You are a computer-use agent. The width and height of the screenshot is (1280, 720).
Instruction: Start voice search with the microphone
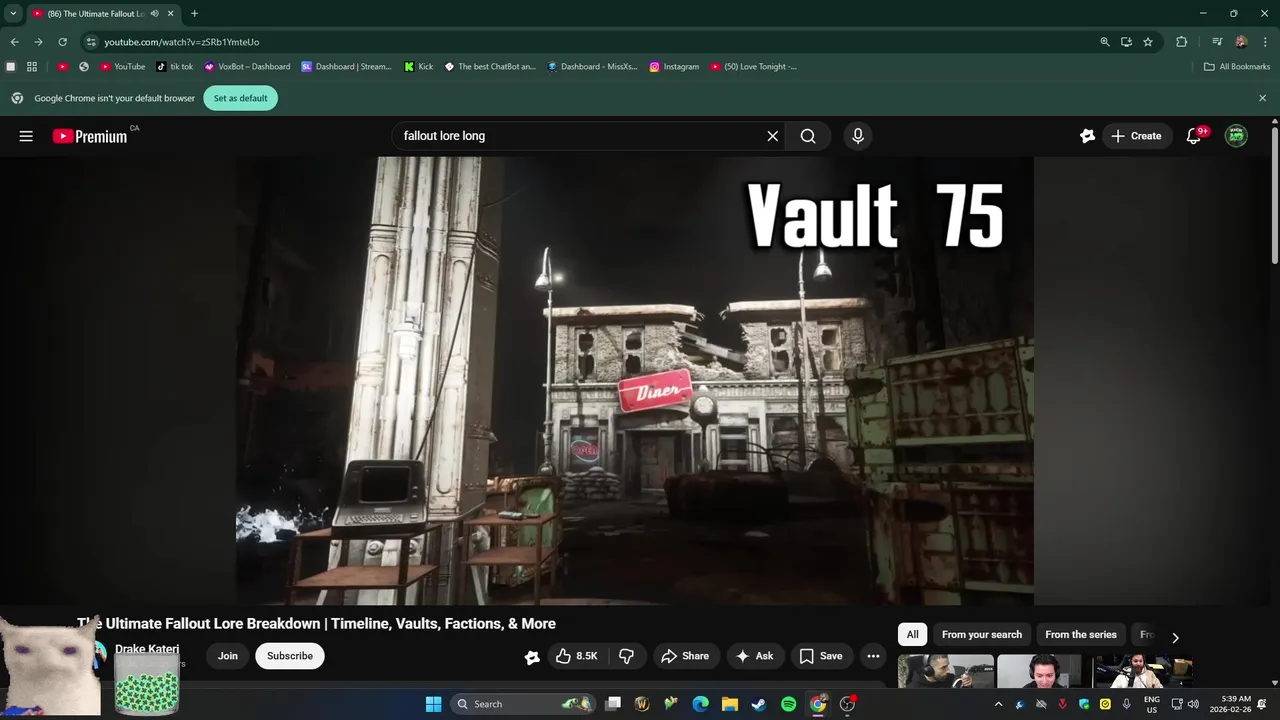(x=857, y=136)
